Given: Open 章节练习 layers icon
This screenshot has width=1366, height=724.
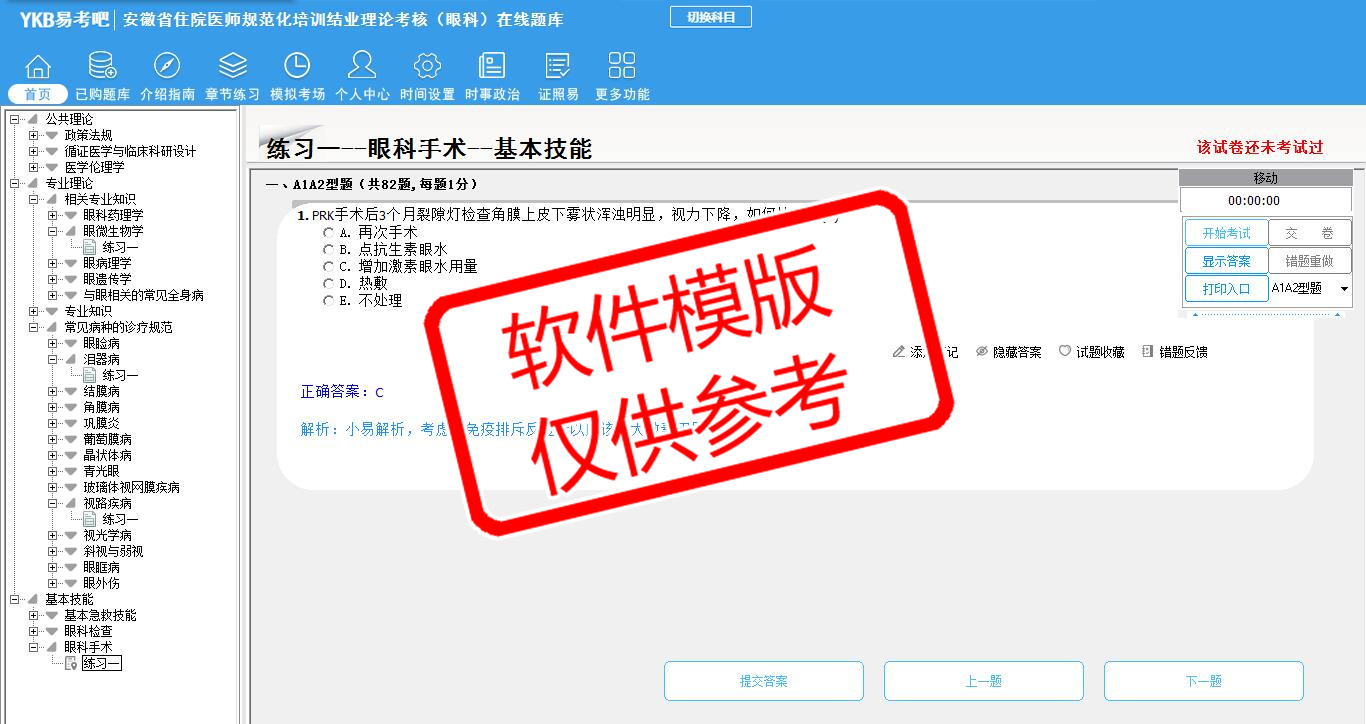Looking at the screenshot, I should click(232, 67).
